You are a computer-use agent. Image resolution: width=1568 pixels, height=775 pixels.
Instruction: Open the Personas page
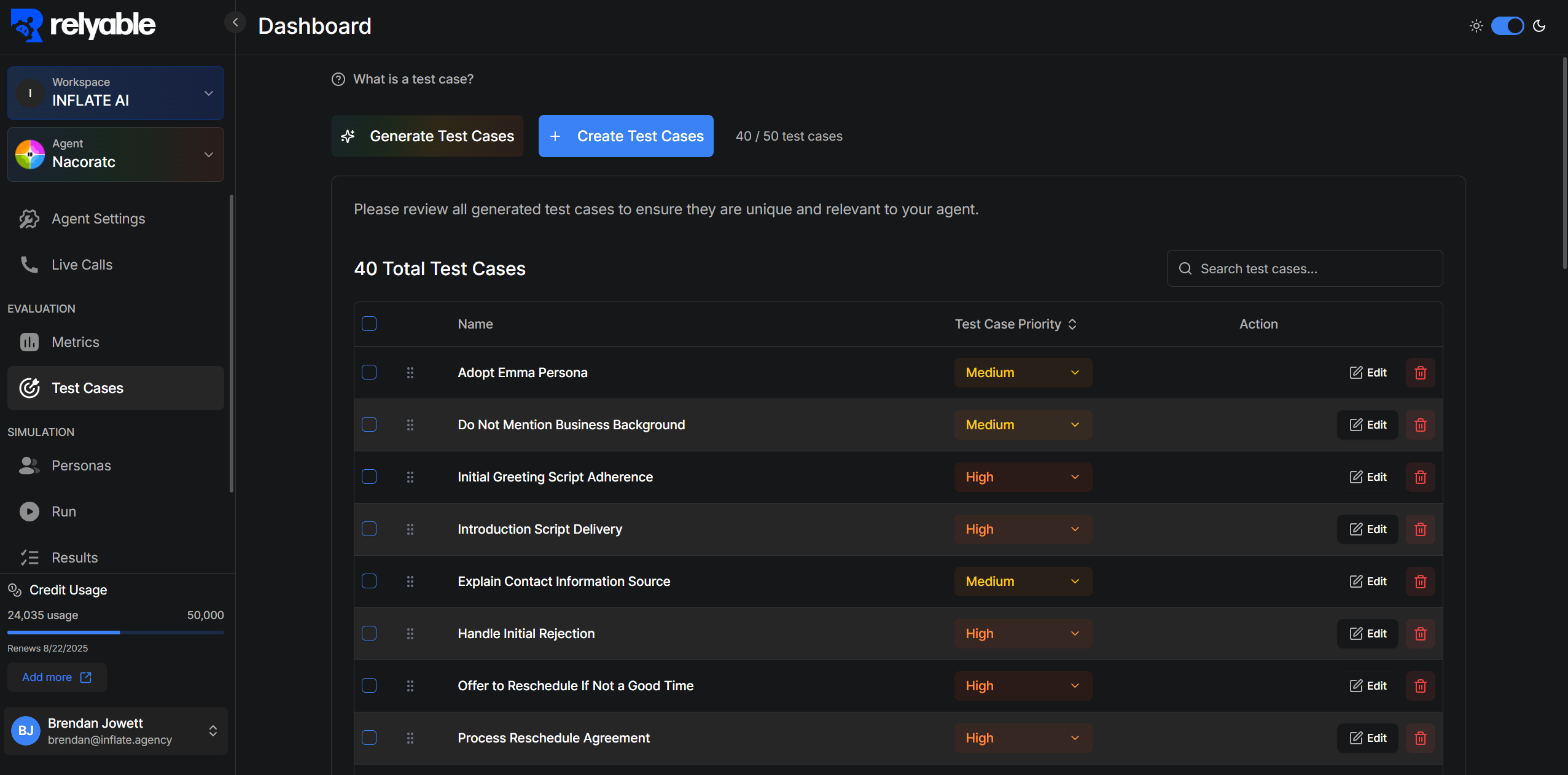point(115,466)
